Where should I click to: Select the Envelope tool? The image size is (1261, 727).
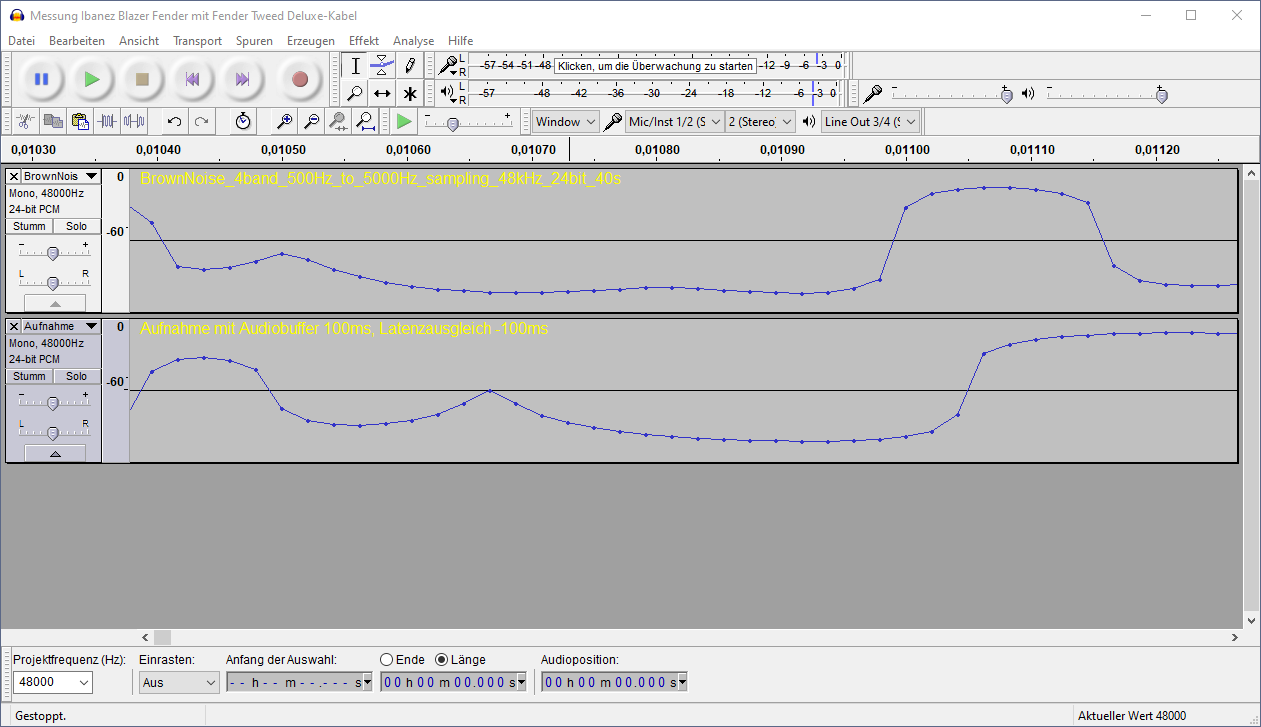(382, 66)
